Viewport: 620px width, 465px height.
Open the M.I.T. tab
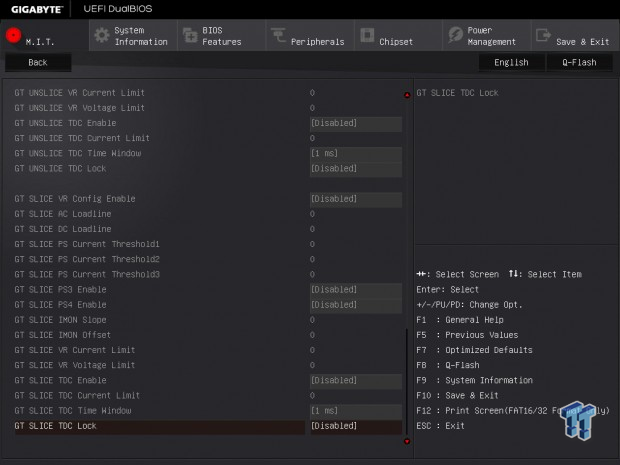point(44,36)
